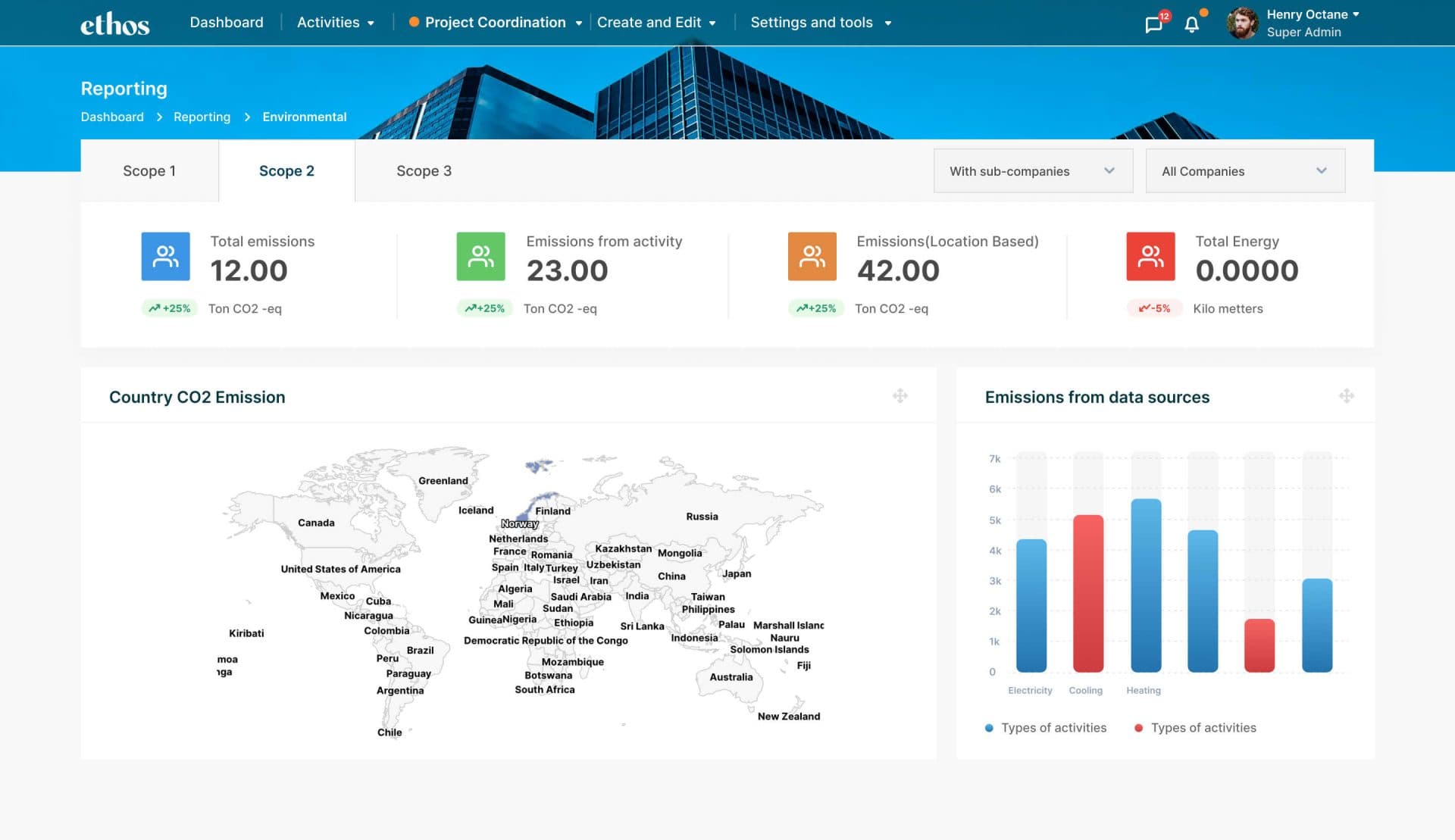Click the +25% badge under Total emissions

pyautogui.click(x=169, y=308)
